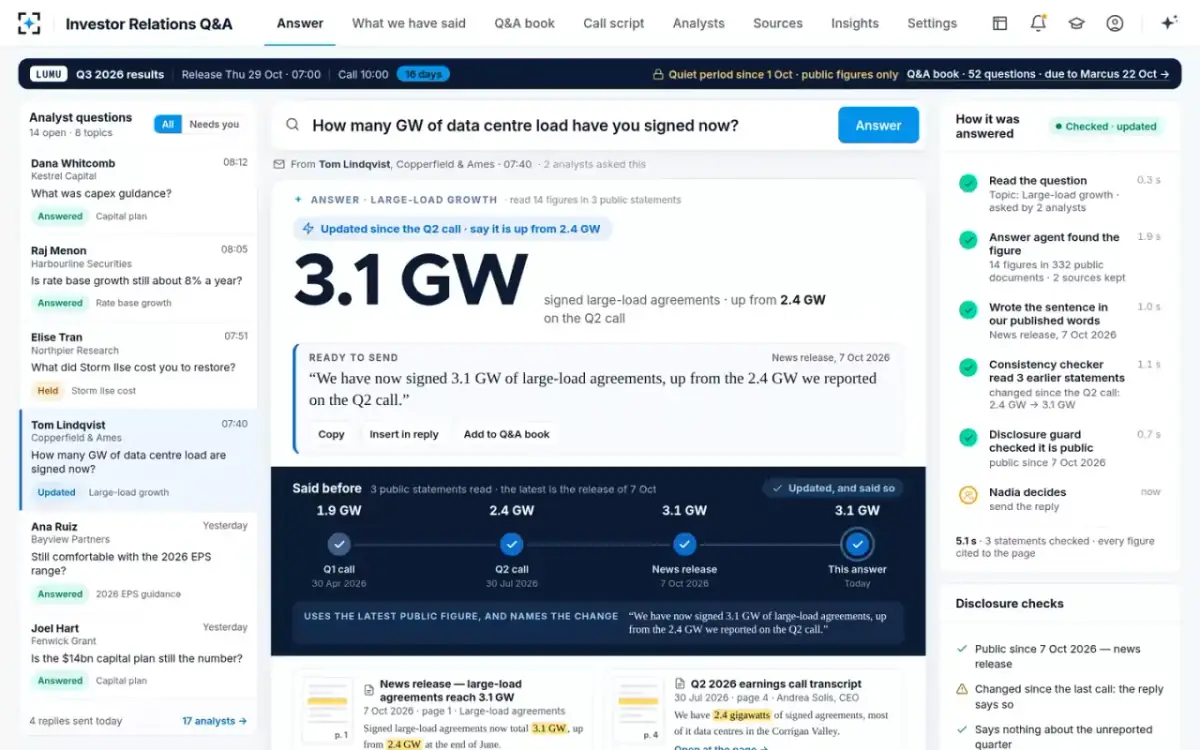
Task: Open the 17 analysts link
Action: 214,721
